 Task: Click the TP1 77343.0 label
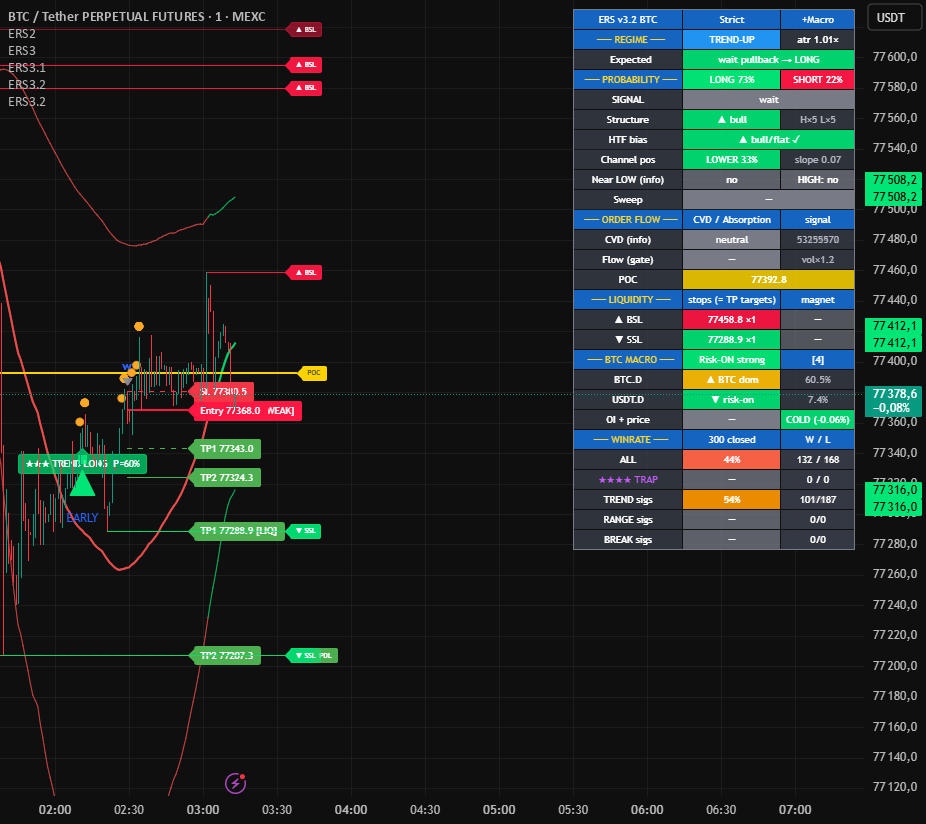(x=226, y=449)
